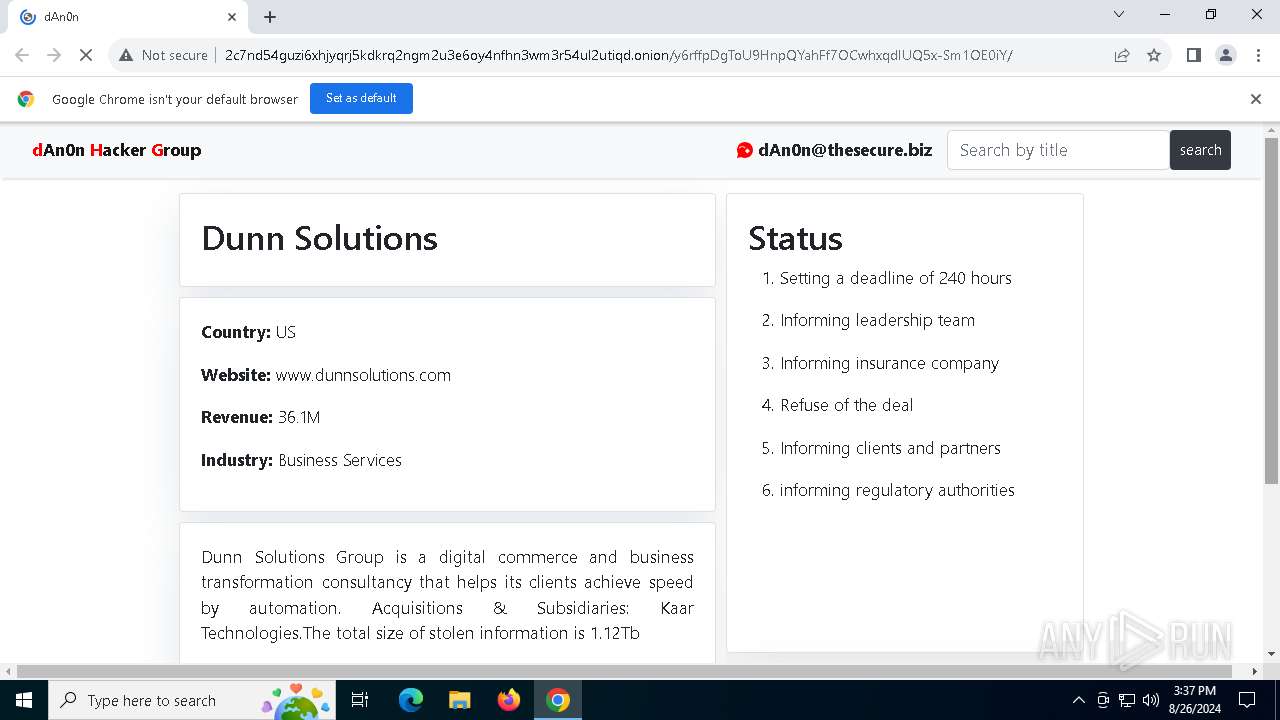Launch Microsoft Edge from taskbar
Image resolution: width=1280 pixels, height=720 pixels.
411,700
